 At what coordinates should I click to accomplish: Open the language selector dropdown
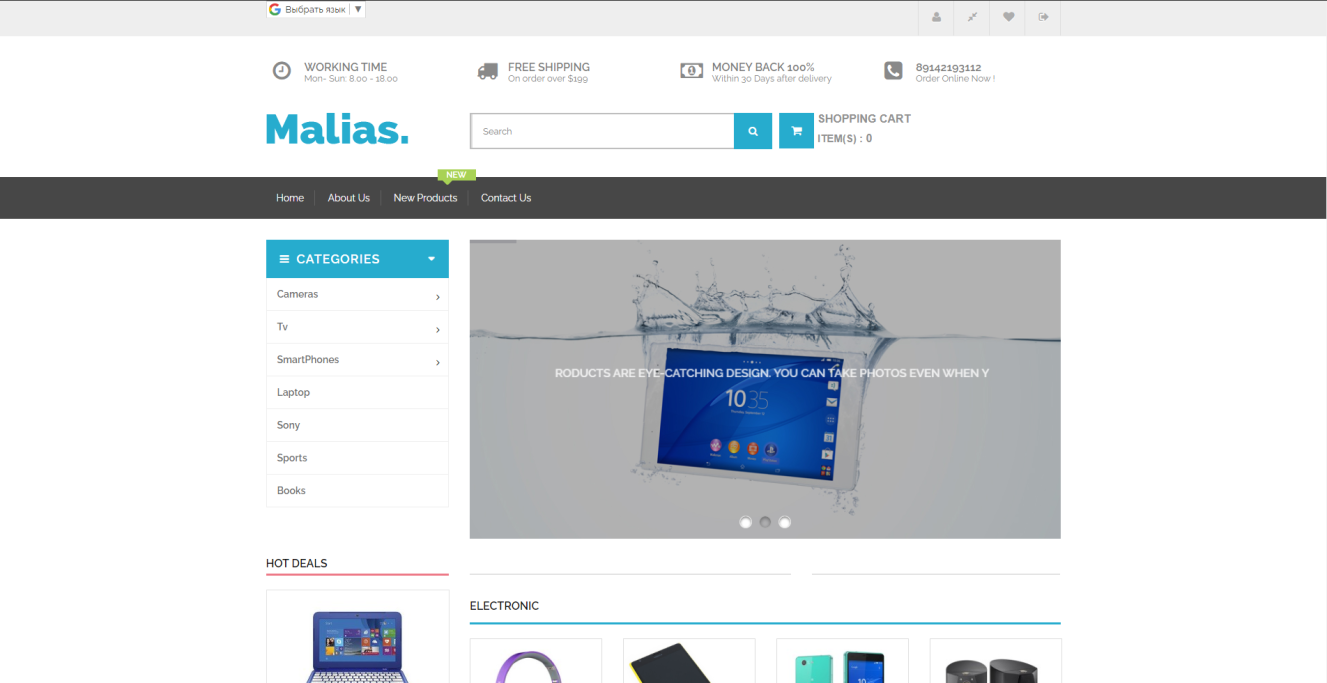pyautogui.click(x=316, y=9)
